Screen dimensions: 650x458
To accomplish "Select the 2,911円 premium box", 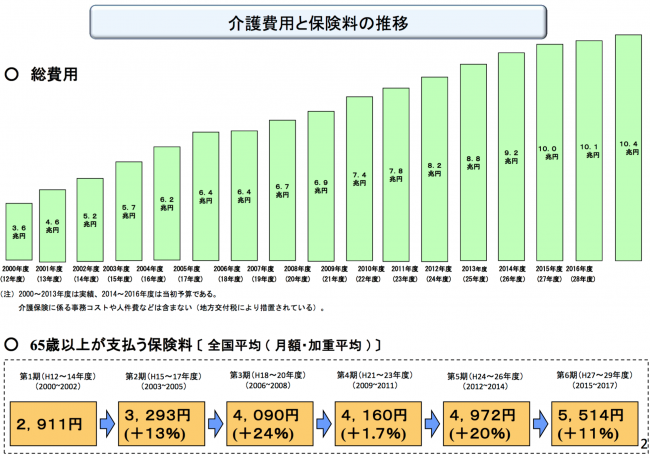I will pyautogui.click(x=52, y=423).
